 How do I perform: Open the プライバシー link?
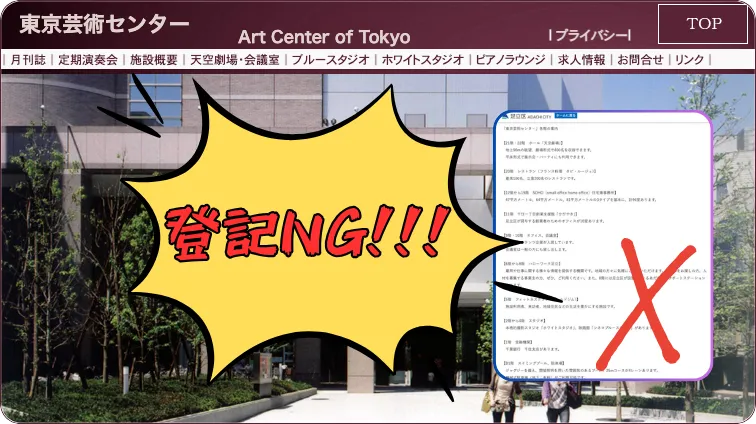[590, 35]
